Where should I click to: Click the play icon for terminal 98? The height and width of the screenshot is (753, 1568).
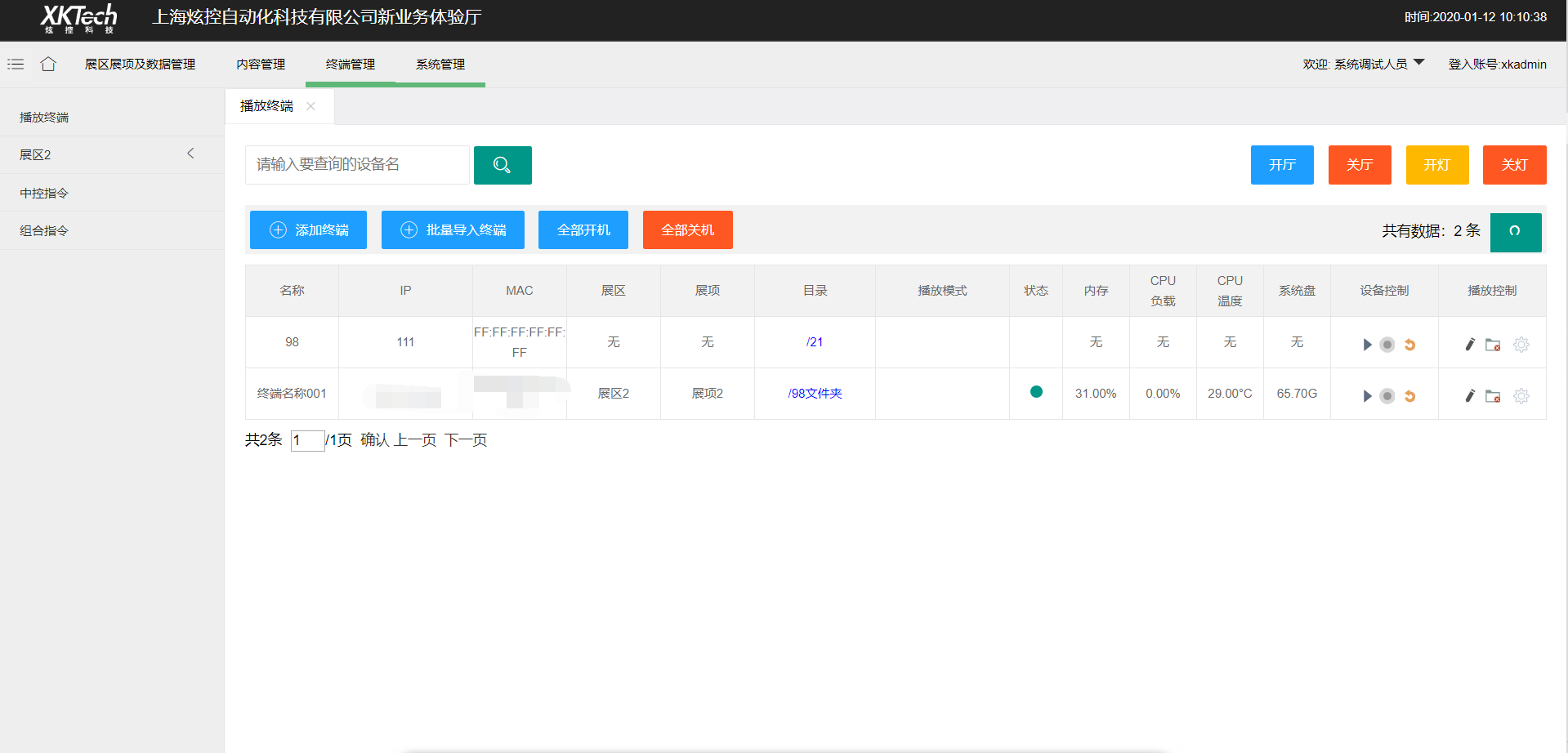1367,345
